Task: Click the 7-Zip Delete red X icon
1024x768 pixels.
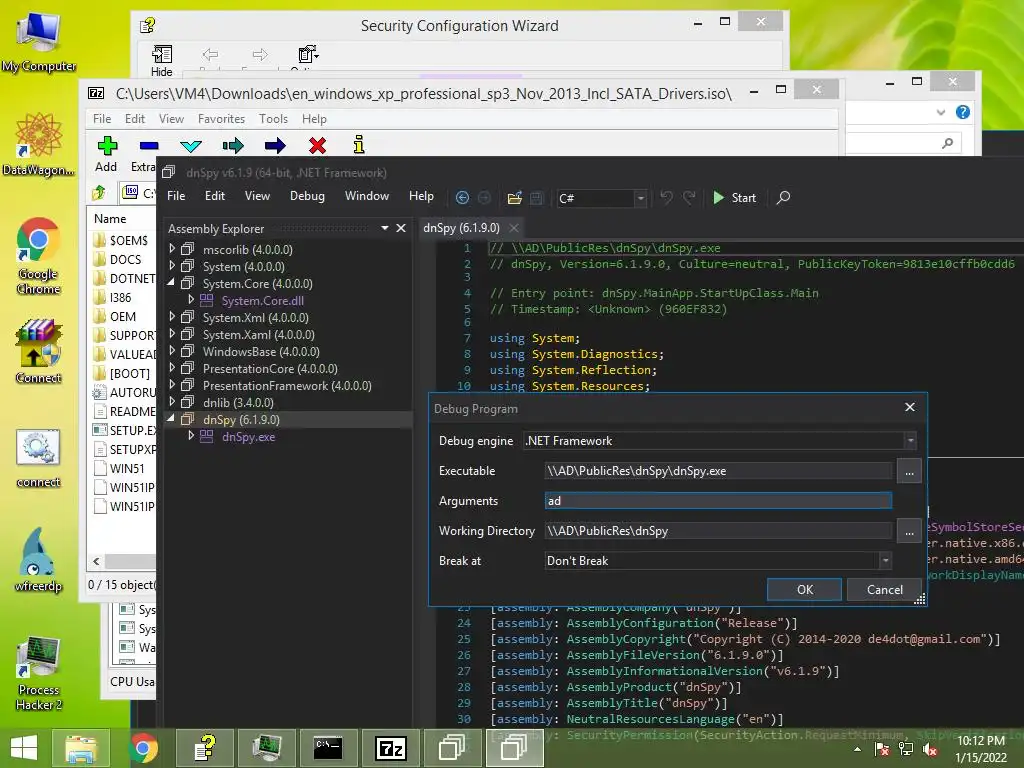Action: [317, 146]
